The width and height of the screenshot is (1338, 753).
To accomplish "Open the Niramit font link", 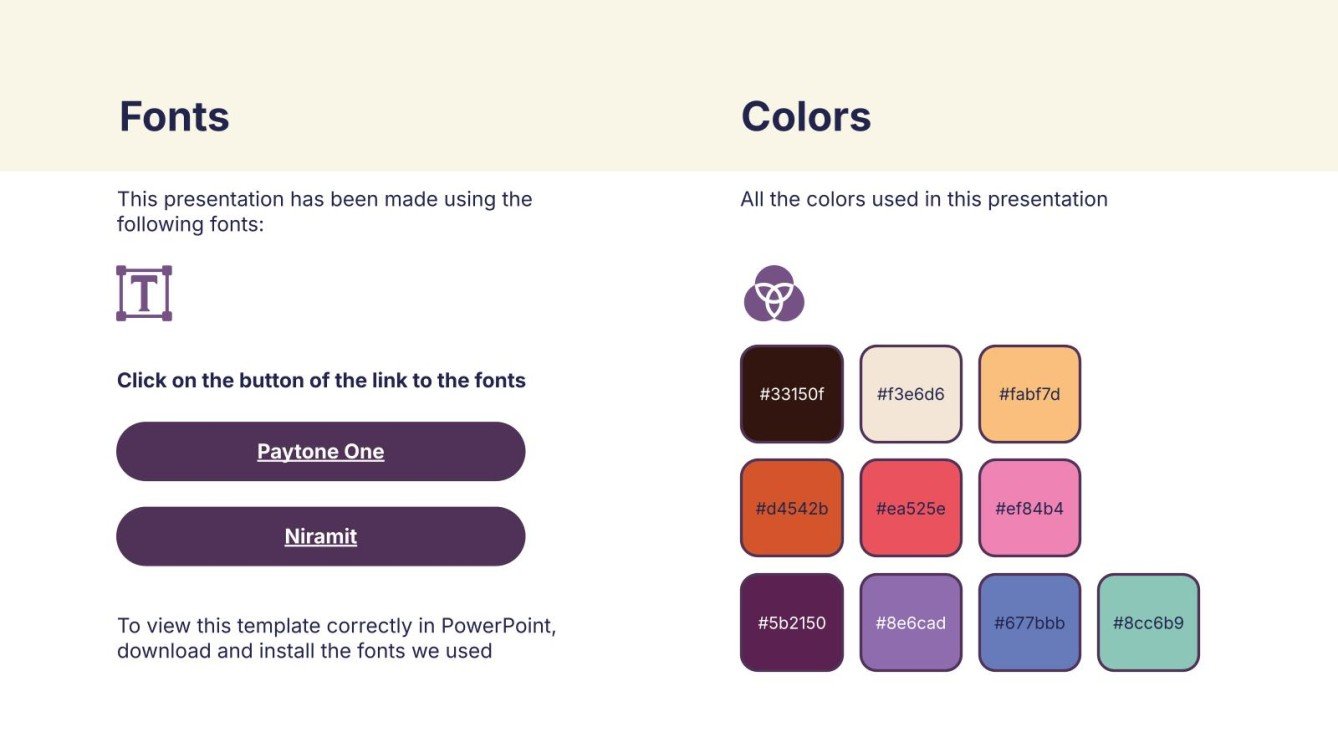I will coord(320,536).
